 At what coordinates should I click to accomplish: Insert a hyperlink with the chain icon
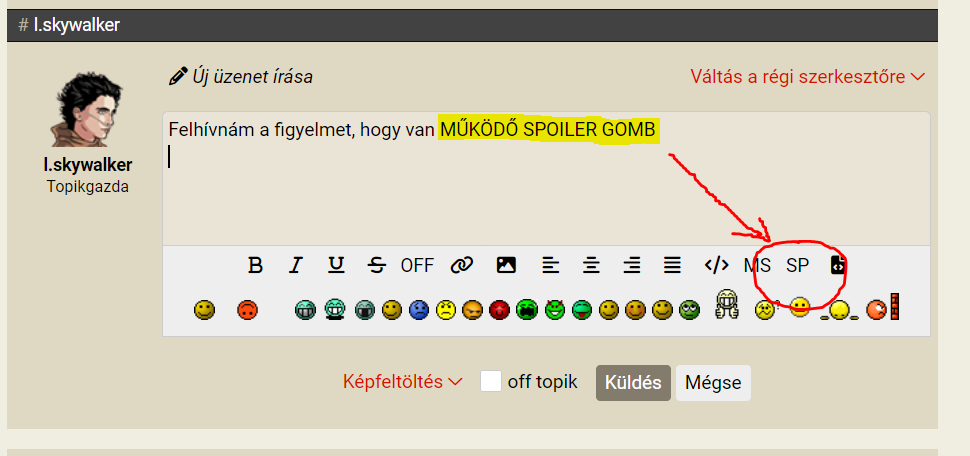pos(461,265)
